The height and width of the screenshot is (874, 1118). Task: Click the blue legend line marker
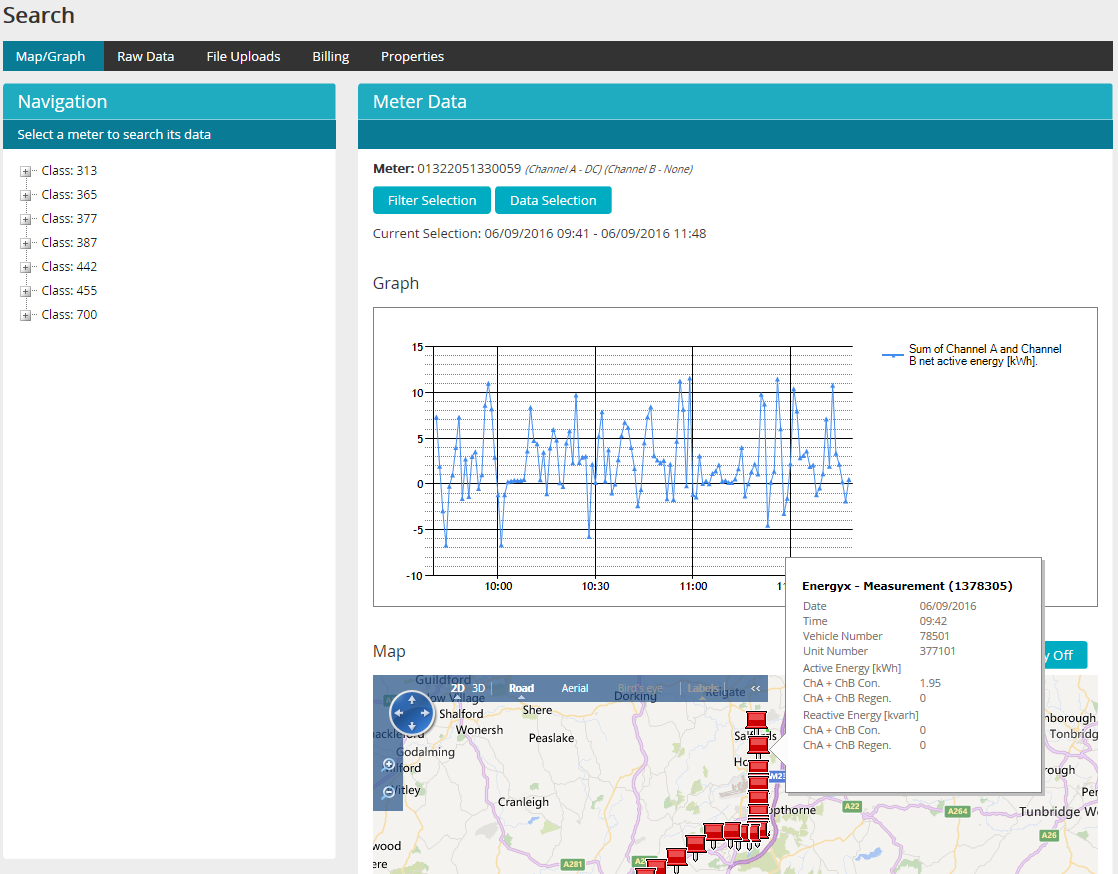[x=893, y=355]
